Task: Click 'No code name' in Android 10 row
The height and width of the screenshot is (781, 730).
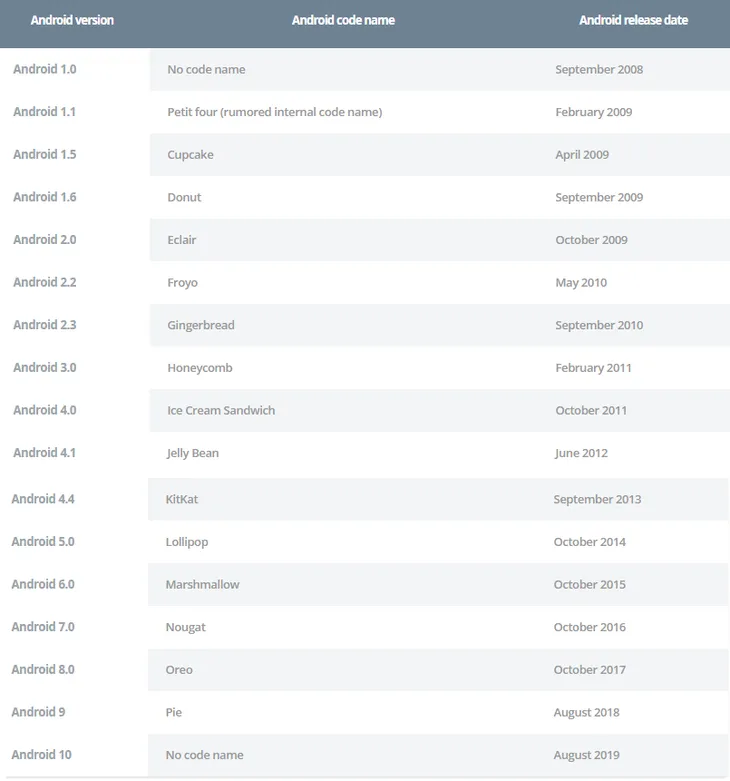Action: click(x=205, y=755)
